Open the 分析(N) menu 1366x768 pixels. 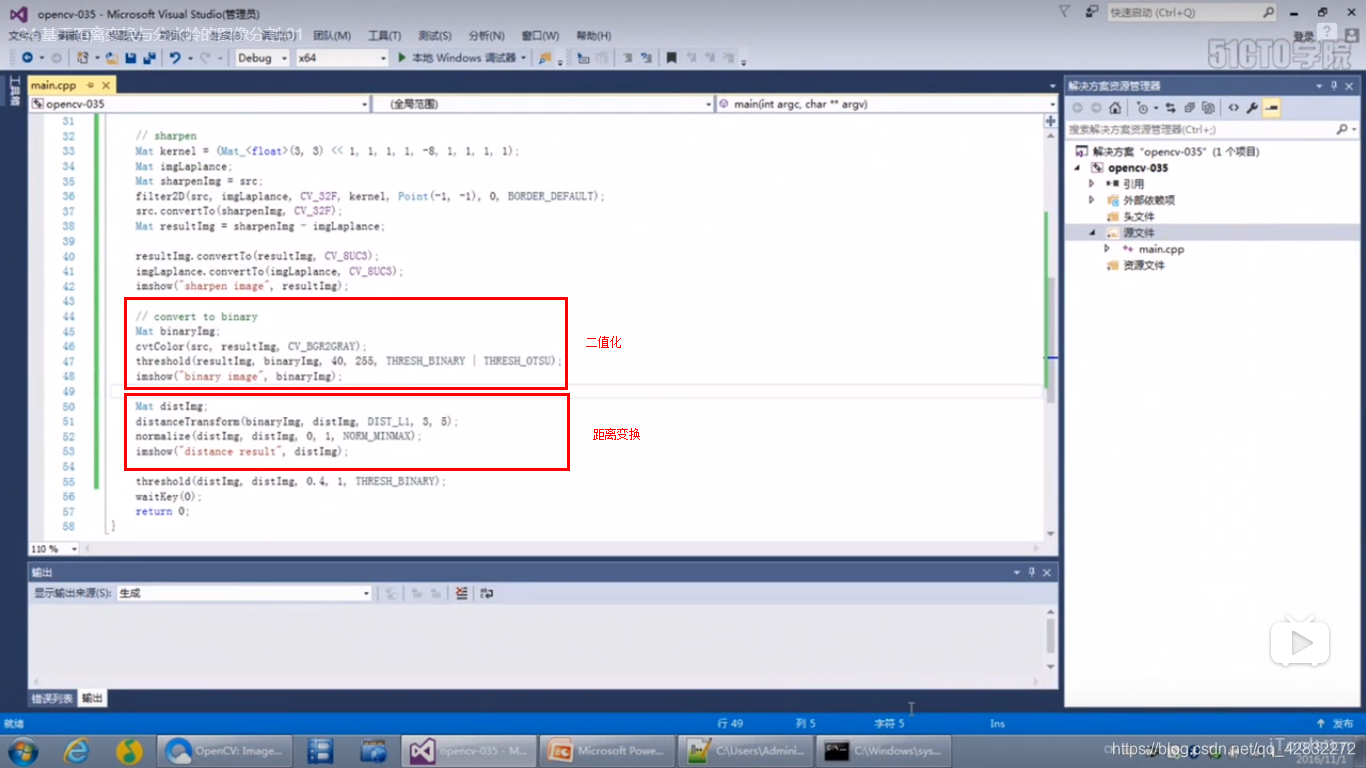pos(486,35)
